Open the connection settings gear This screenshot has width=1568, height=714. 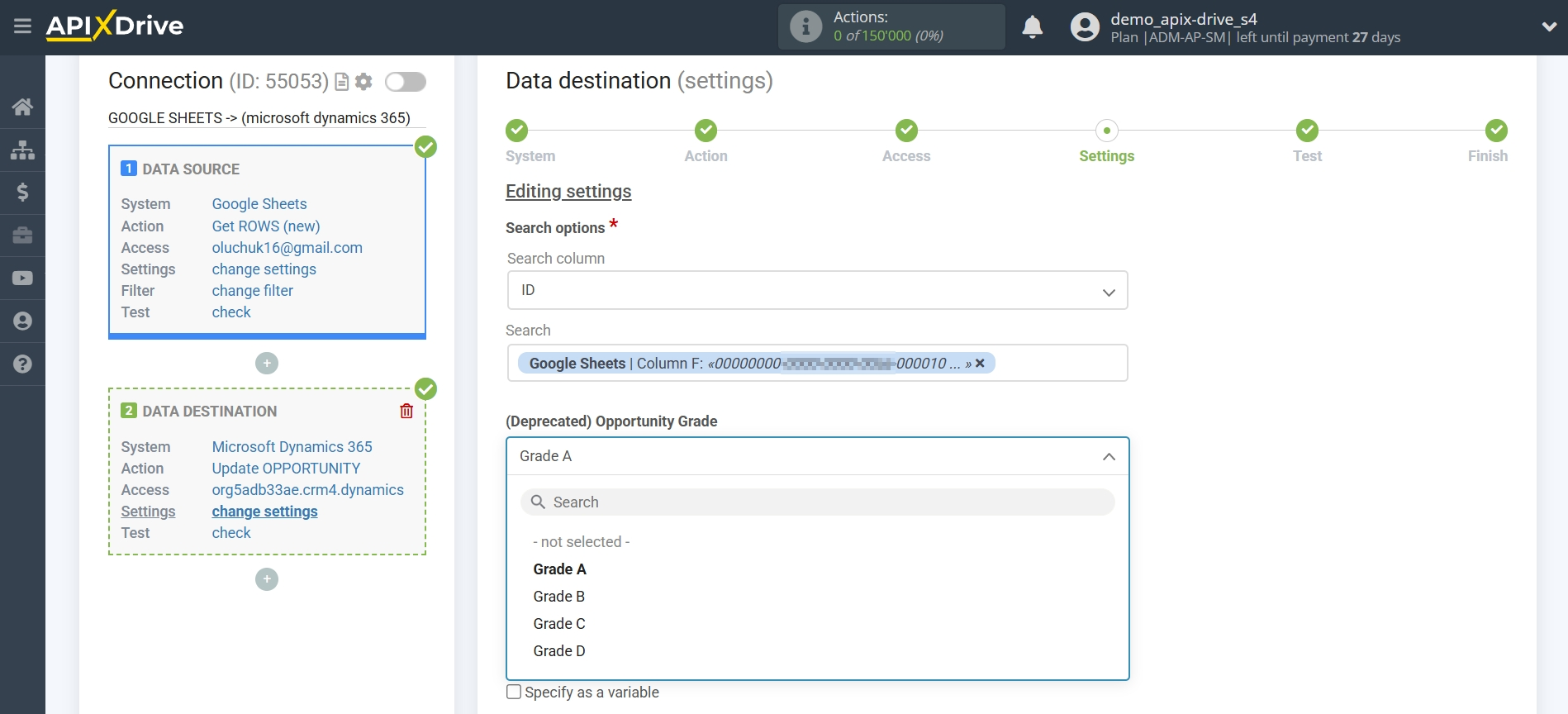(363, 82)
